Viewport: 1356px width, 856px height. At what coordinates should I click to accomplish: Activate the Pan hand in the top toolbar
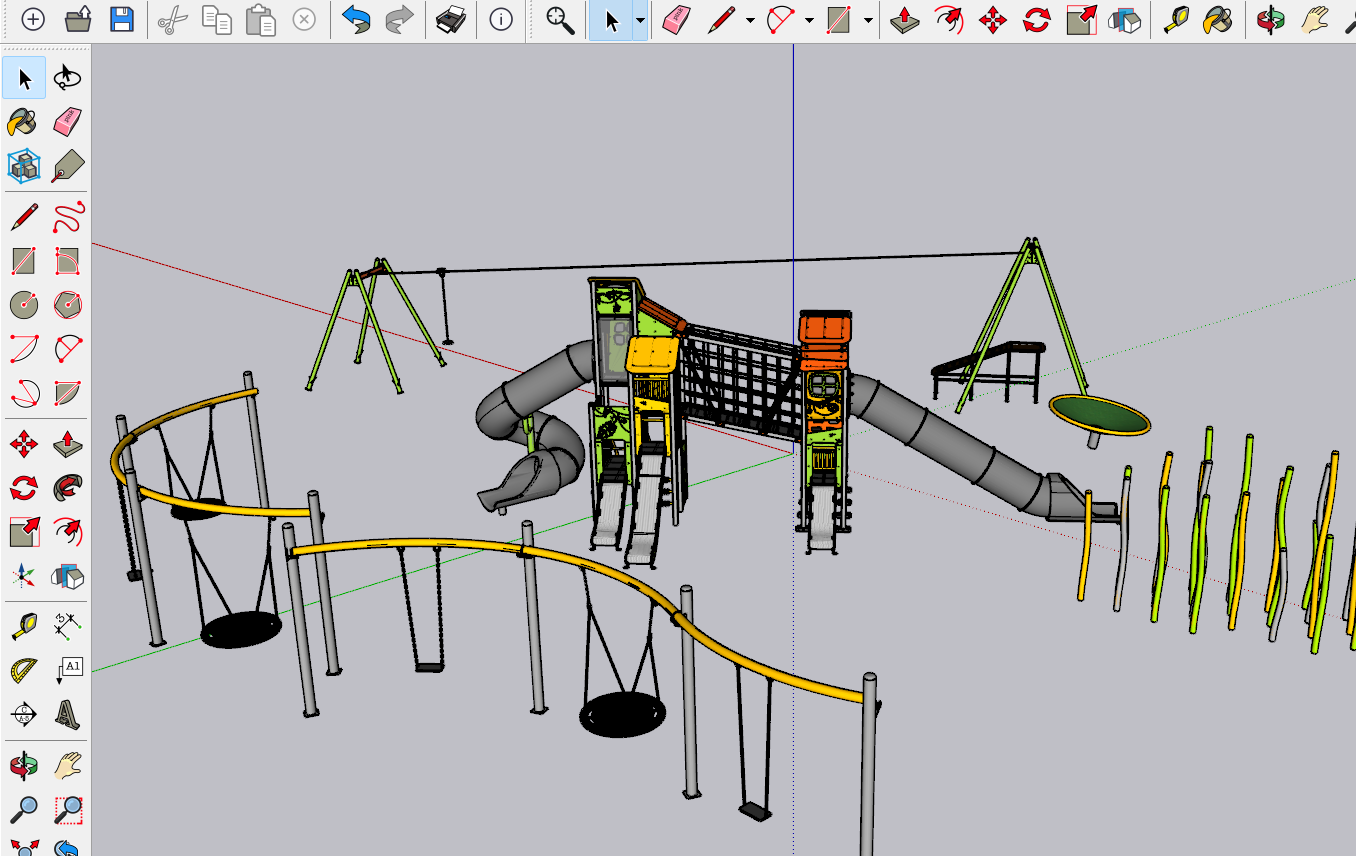pyautogui.click(x=1315, y=20)
